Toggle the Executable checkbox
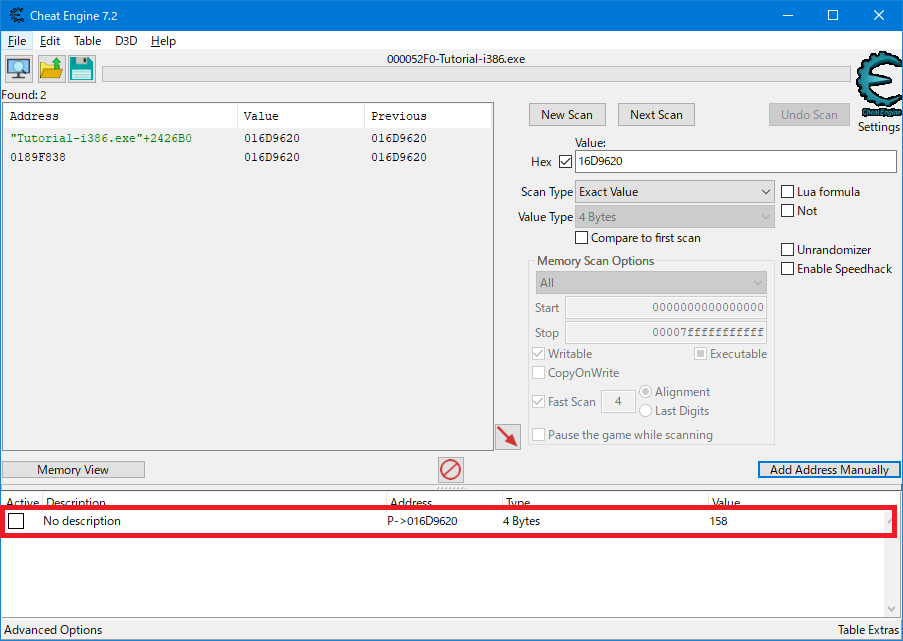Viewport: 903px width, 641px height. point(700,354)
